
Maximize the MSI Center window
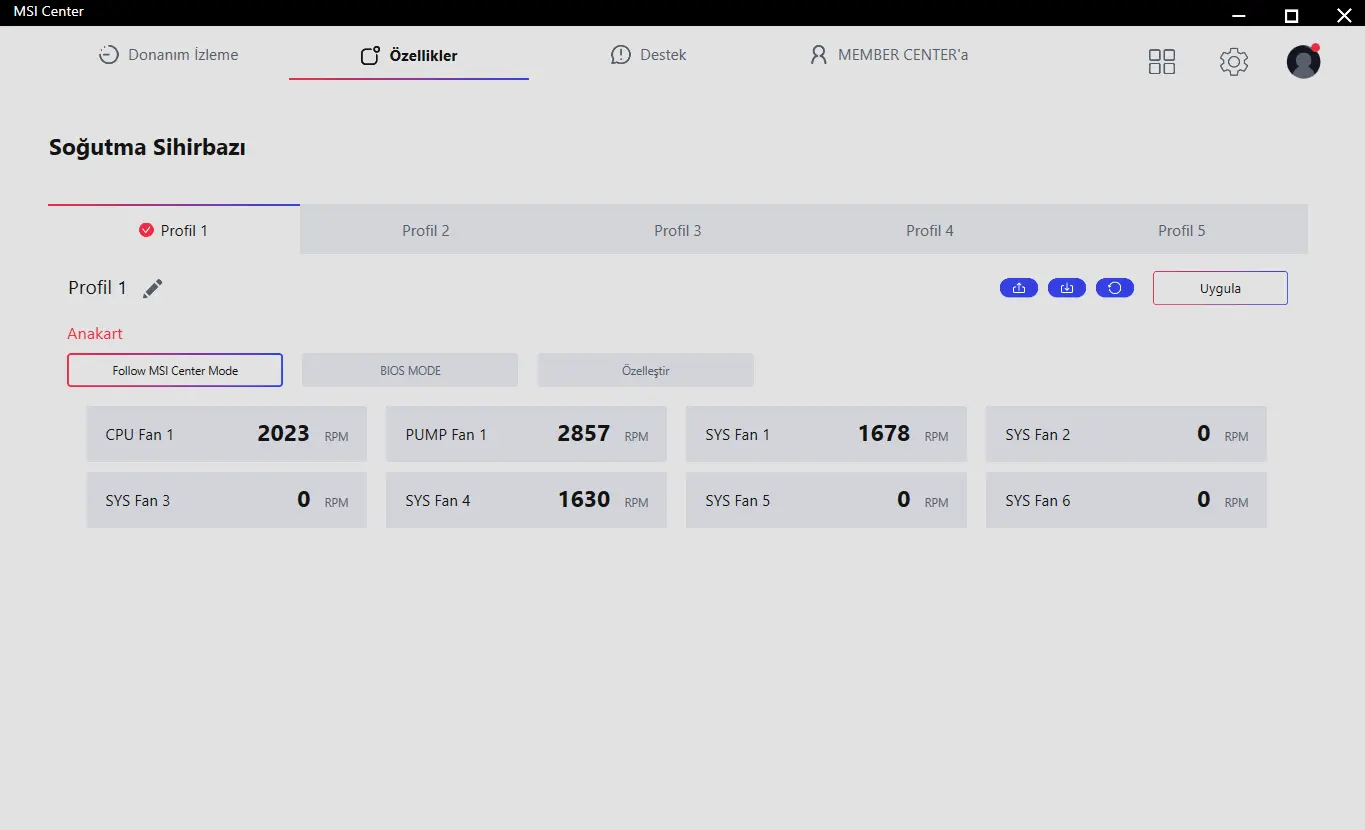tap(1291, 15)
